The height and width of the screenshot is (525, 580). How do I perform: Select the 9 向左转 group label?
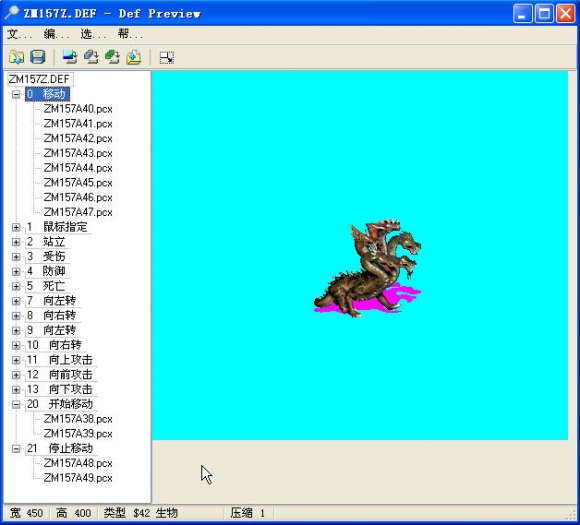pyautogui.click(x=52, y=330)
